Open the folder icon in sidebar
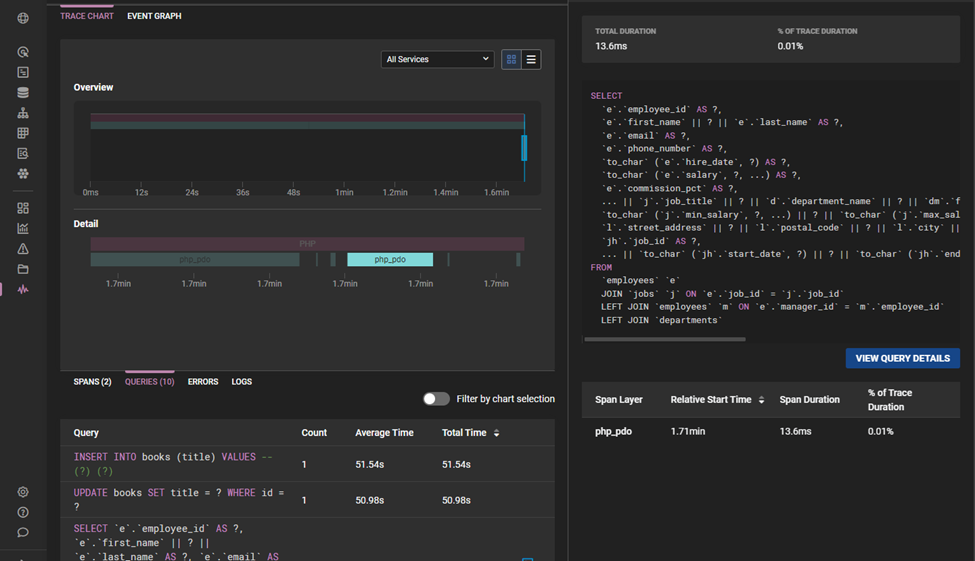Viewport: 975px width, 561px height. point(23,269)
